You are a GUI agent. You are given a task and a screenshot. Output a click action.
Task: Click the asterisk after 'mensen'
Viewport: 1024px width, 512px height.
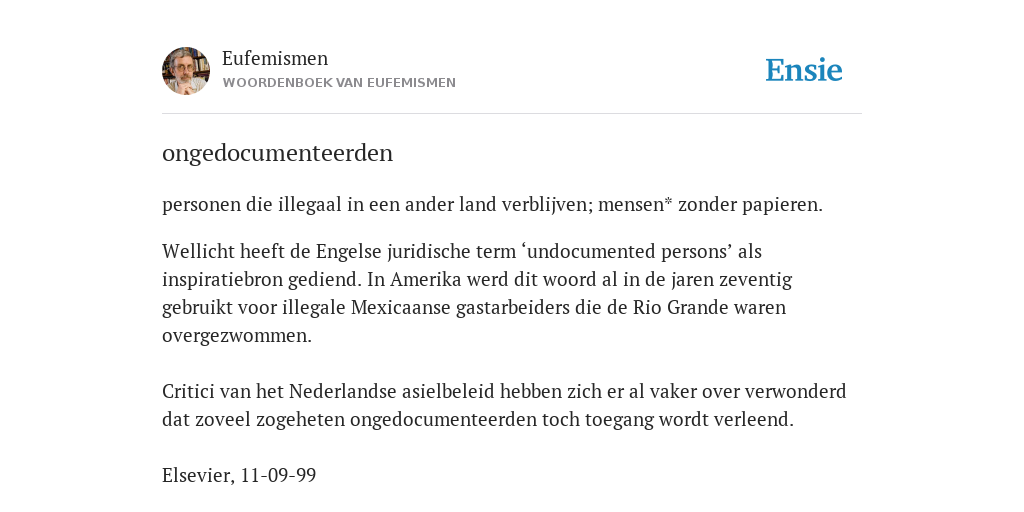click(x=668, y=202)
